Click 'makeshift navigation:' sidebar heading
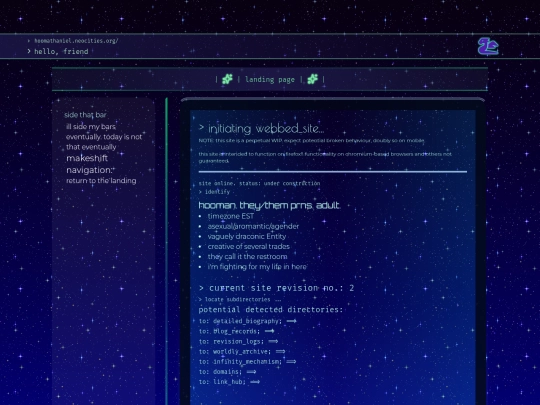Viewport: 540px width, 405px height. point(90,164)
